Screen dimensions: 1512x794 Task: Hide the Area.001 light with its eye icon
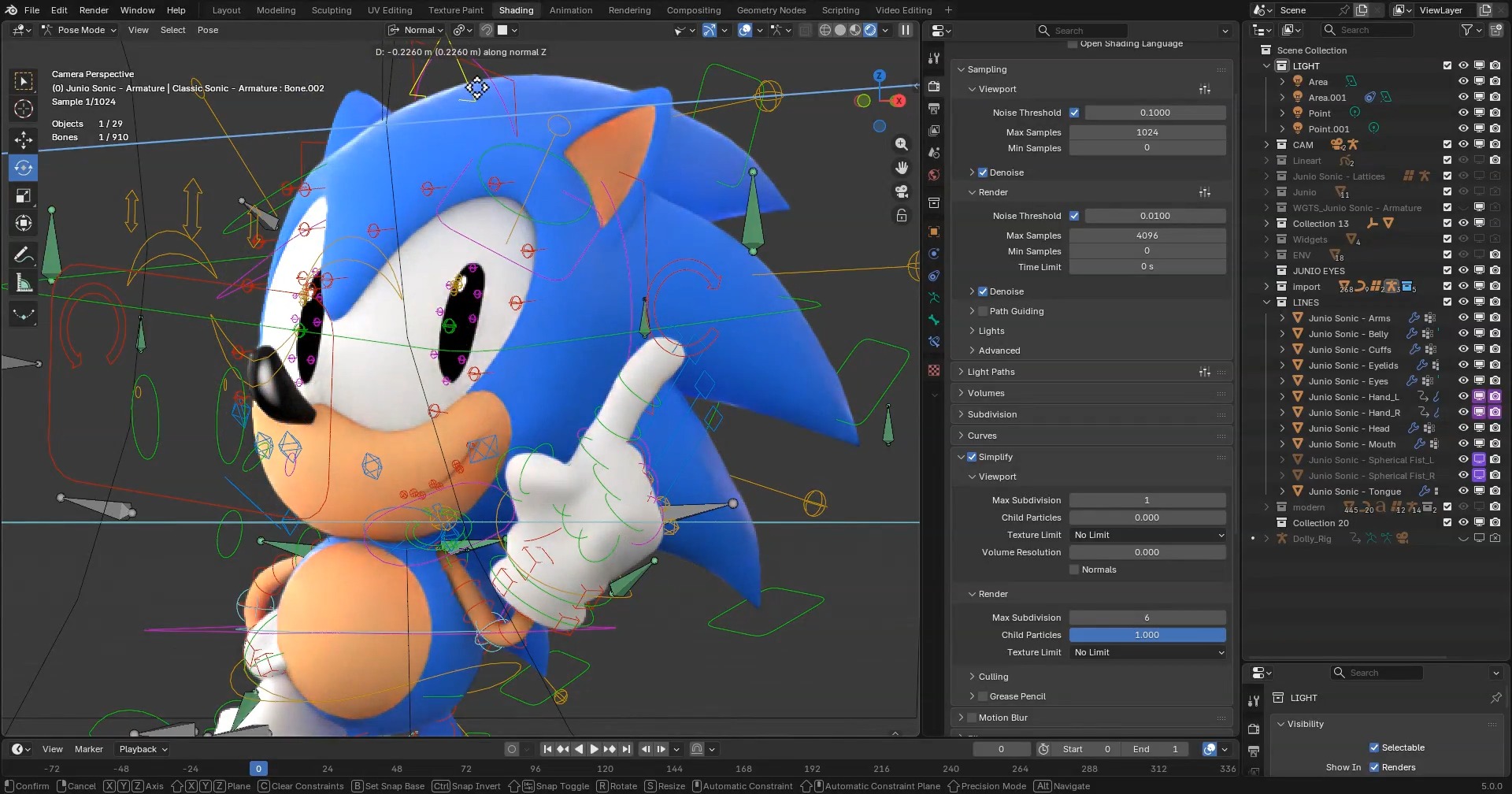[1463, 98]
